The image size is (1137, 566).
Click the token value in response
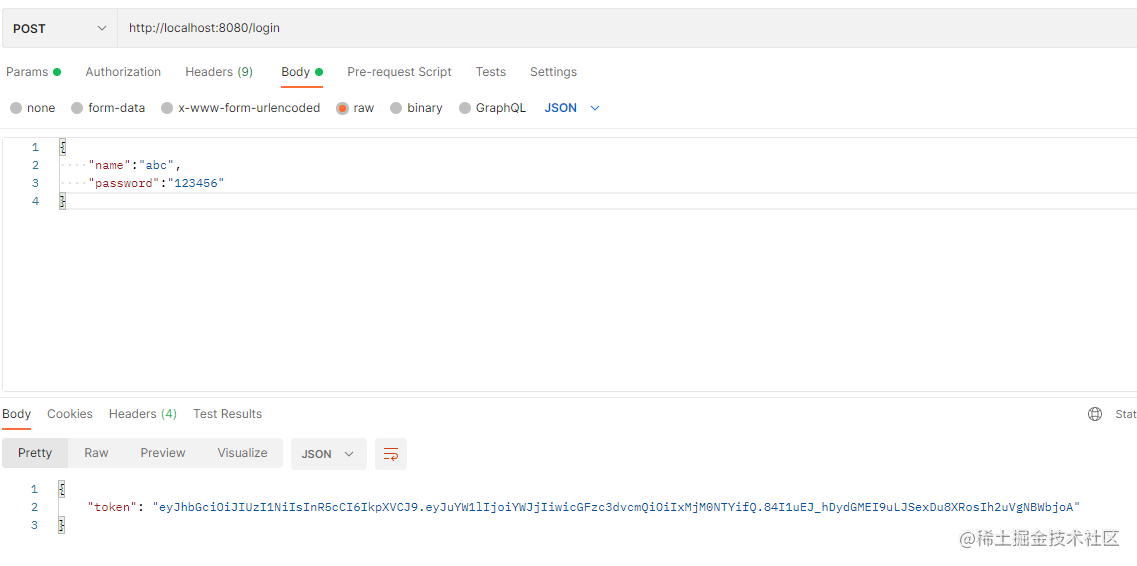point(616,507)
